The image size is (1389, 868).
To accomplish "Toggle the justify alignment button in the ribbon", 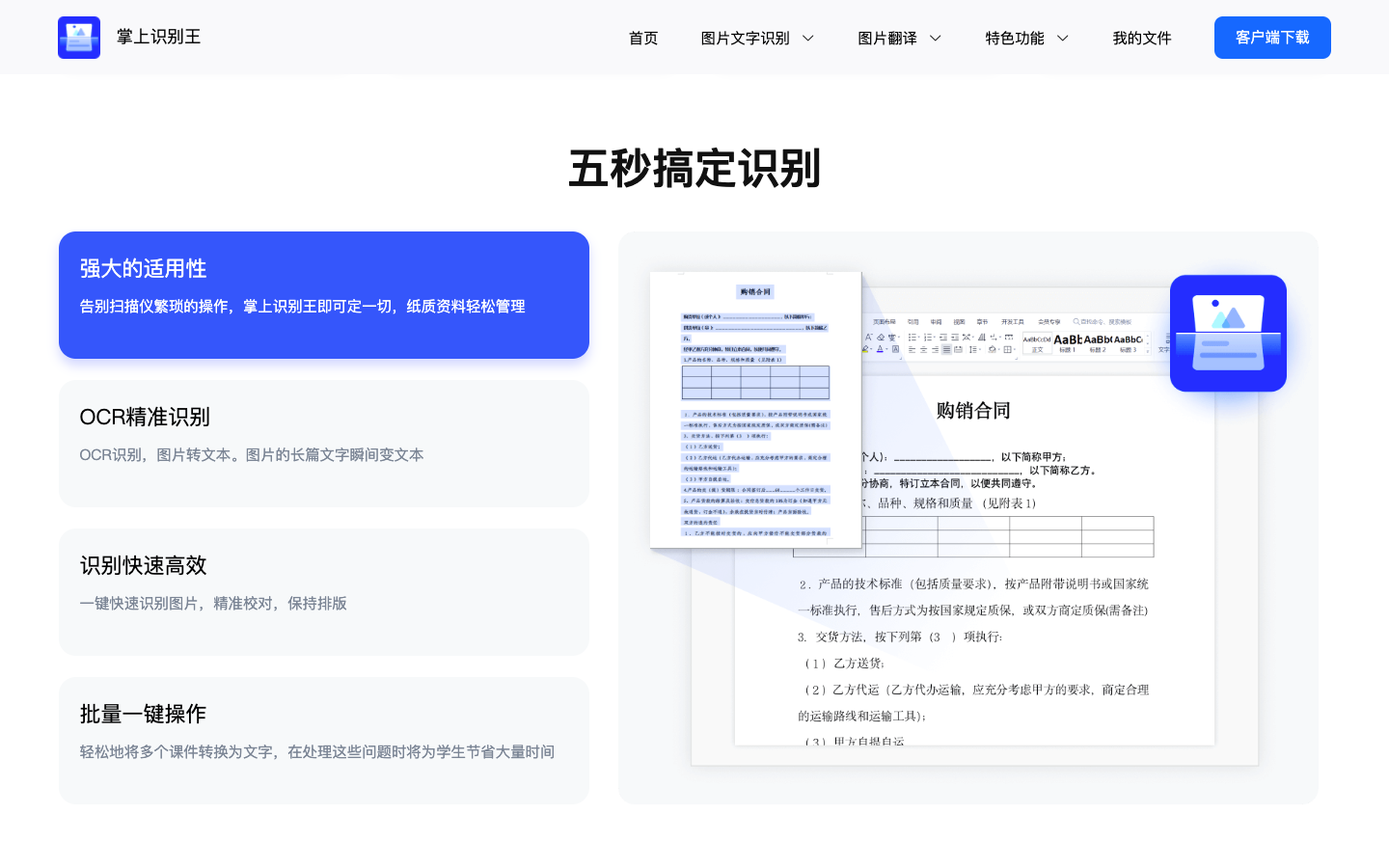I will pos(946,350).
